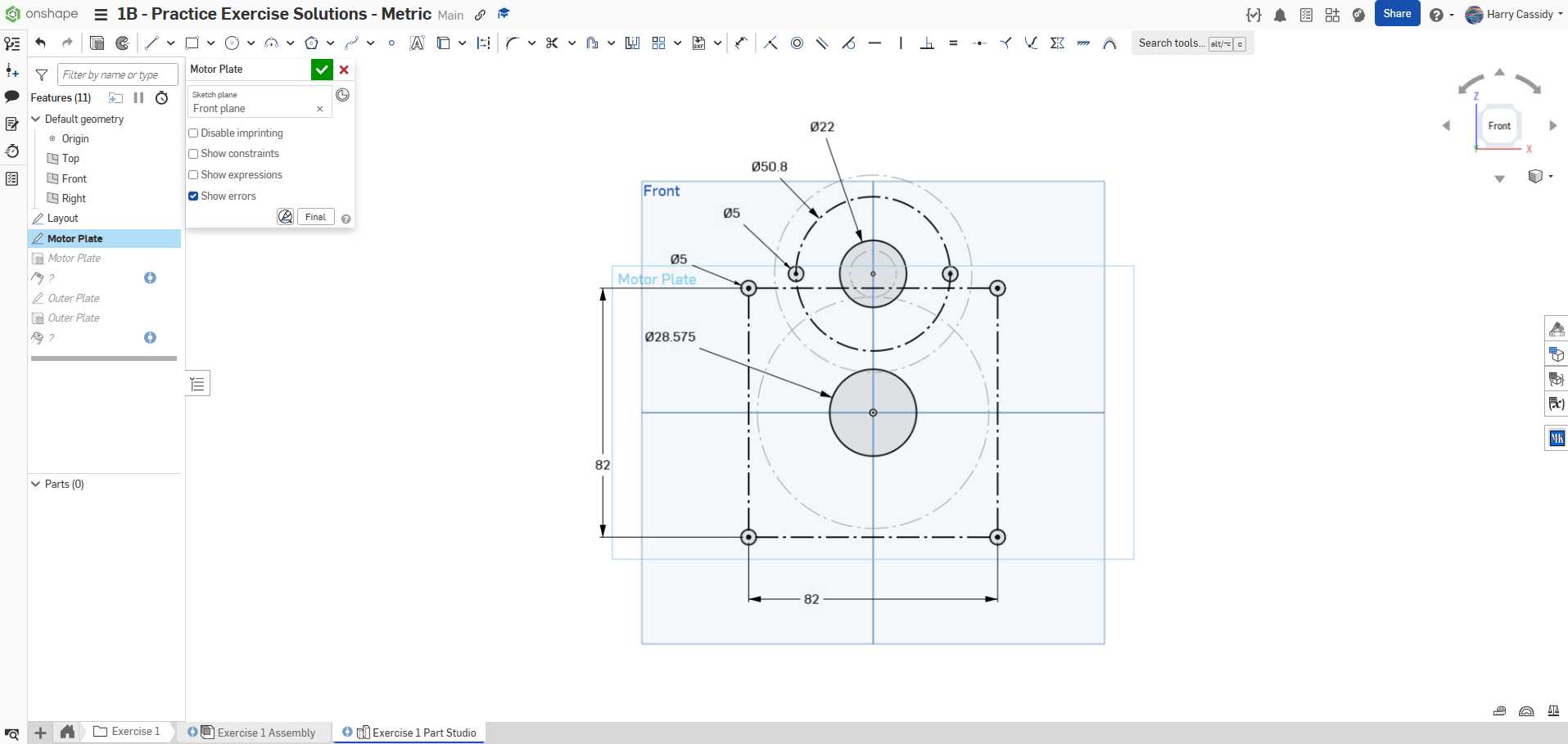
Task: Apply the Equal constraint
Action: pos(953,43)
